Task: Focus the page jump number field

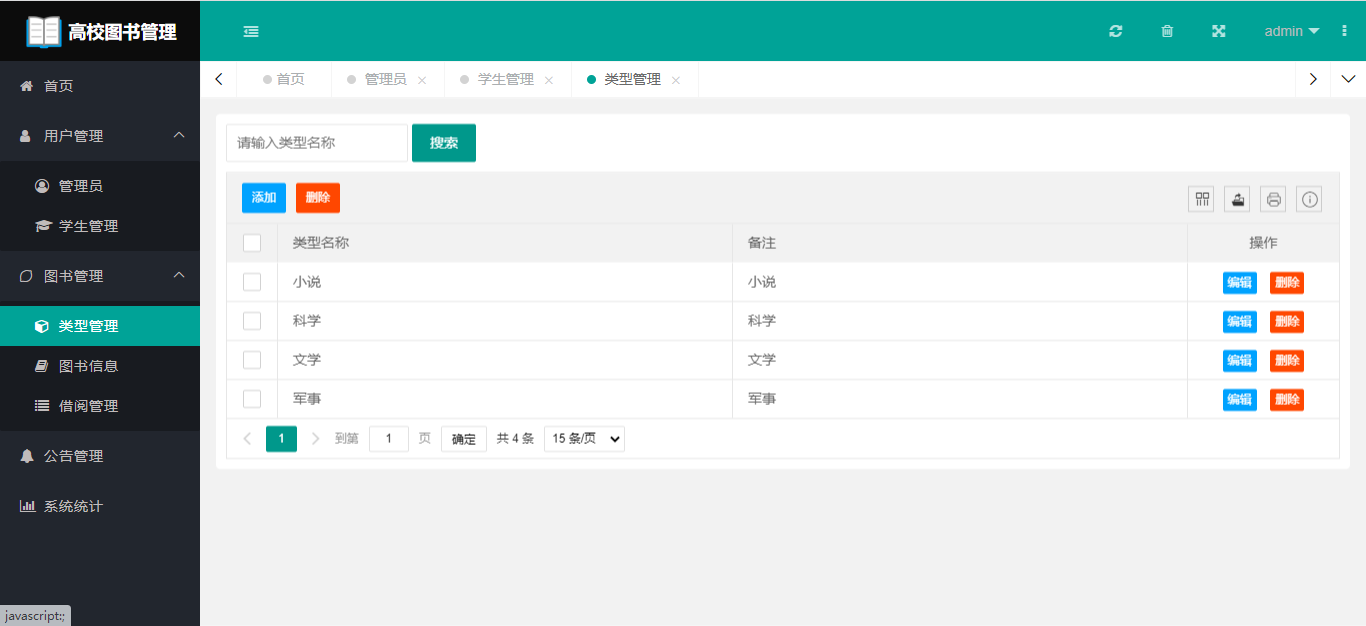Action: tap(389, 439)
